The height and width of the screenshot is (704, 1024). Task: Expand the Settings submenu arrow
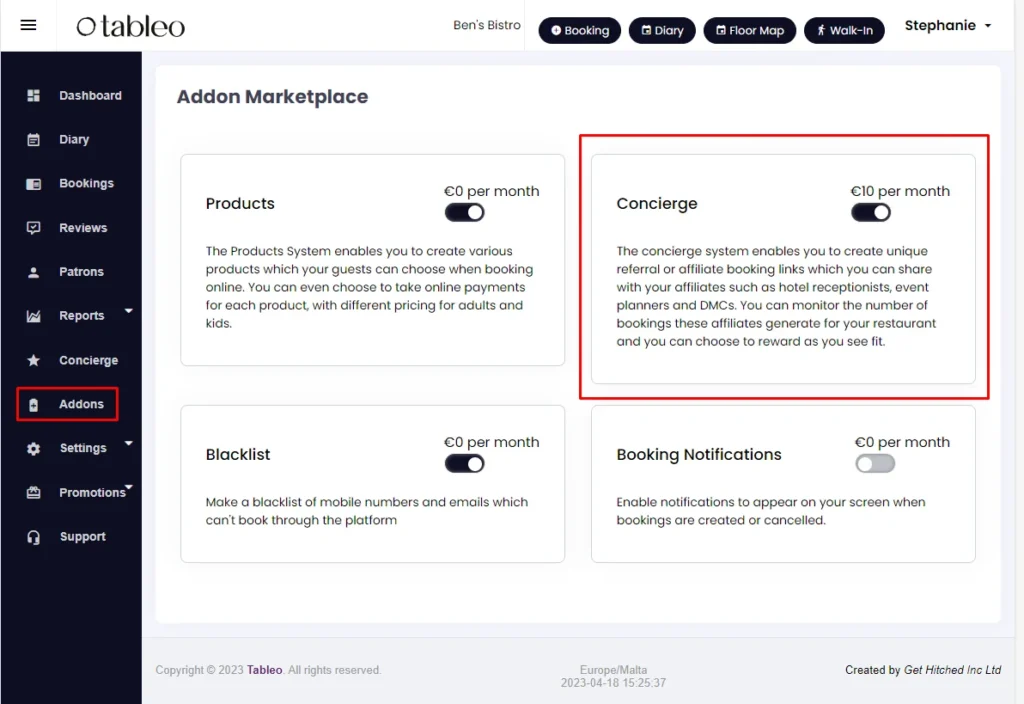point(129,443)
